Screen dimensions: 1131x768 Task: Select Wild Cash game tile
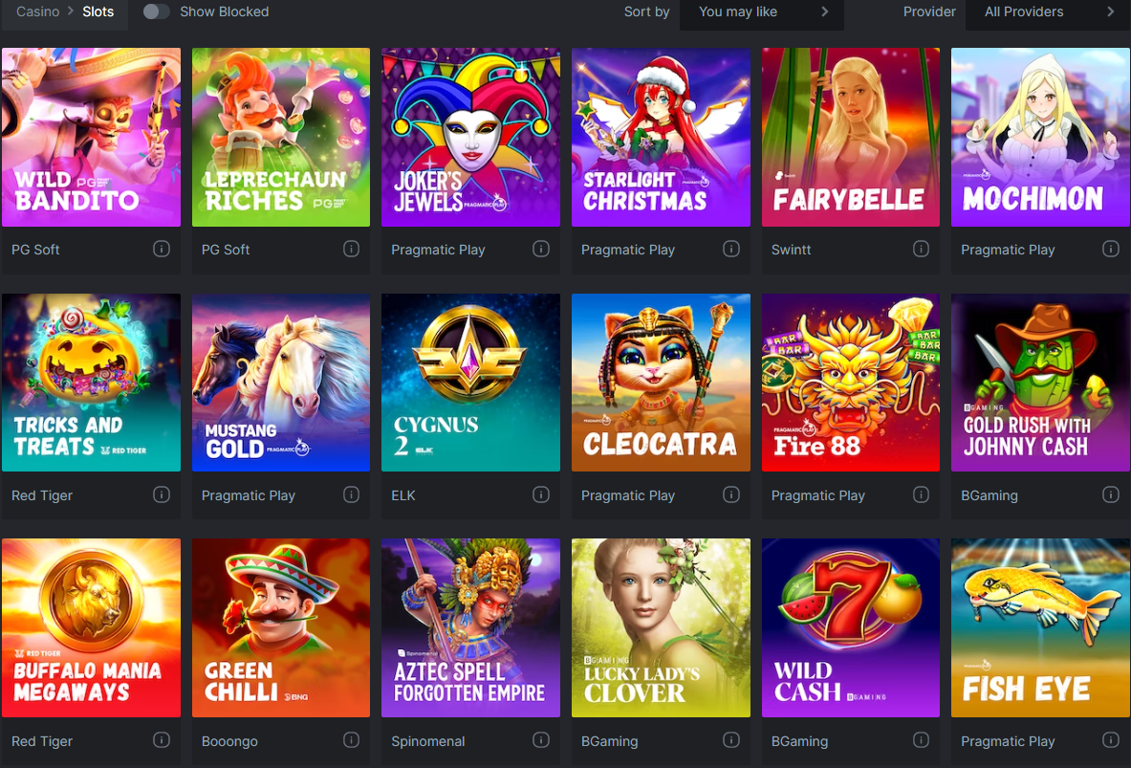pyautogui.click(x=850, y=627)
